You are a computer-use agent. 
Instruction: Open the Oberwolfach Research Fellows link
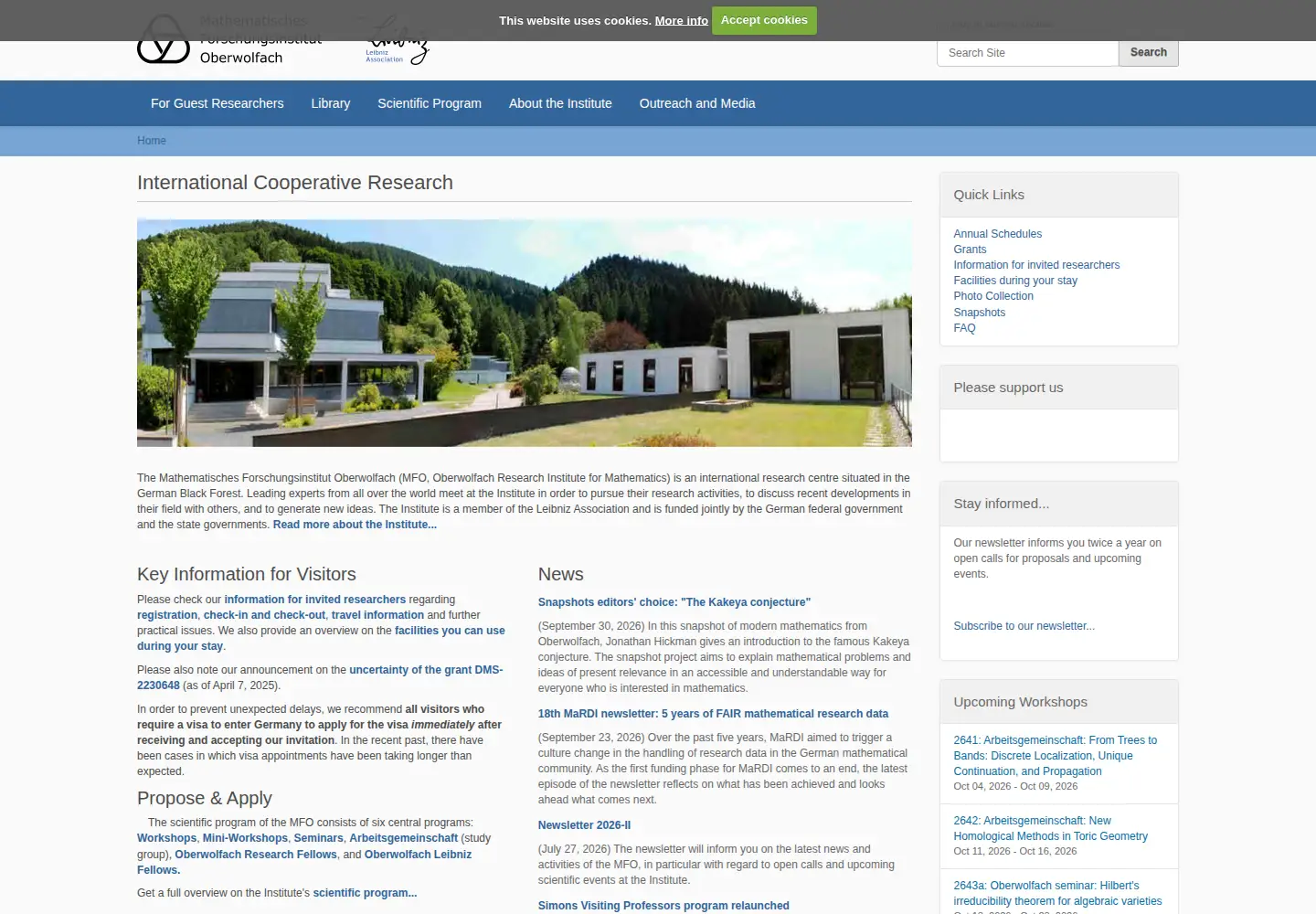pos(256,855)
